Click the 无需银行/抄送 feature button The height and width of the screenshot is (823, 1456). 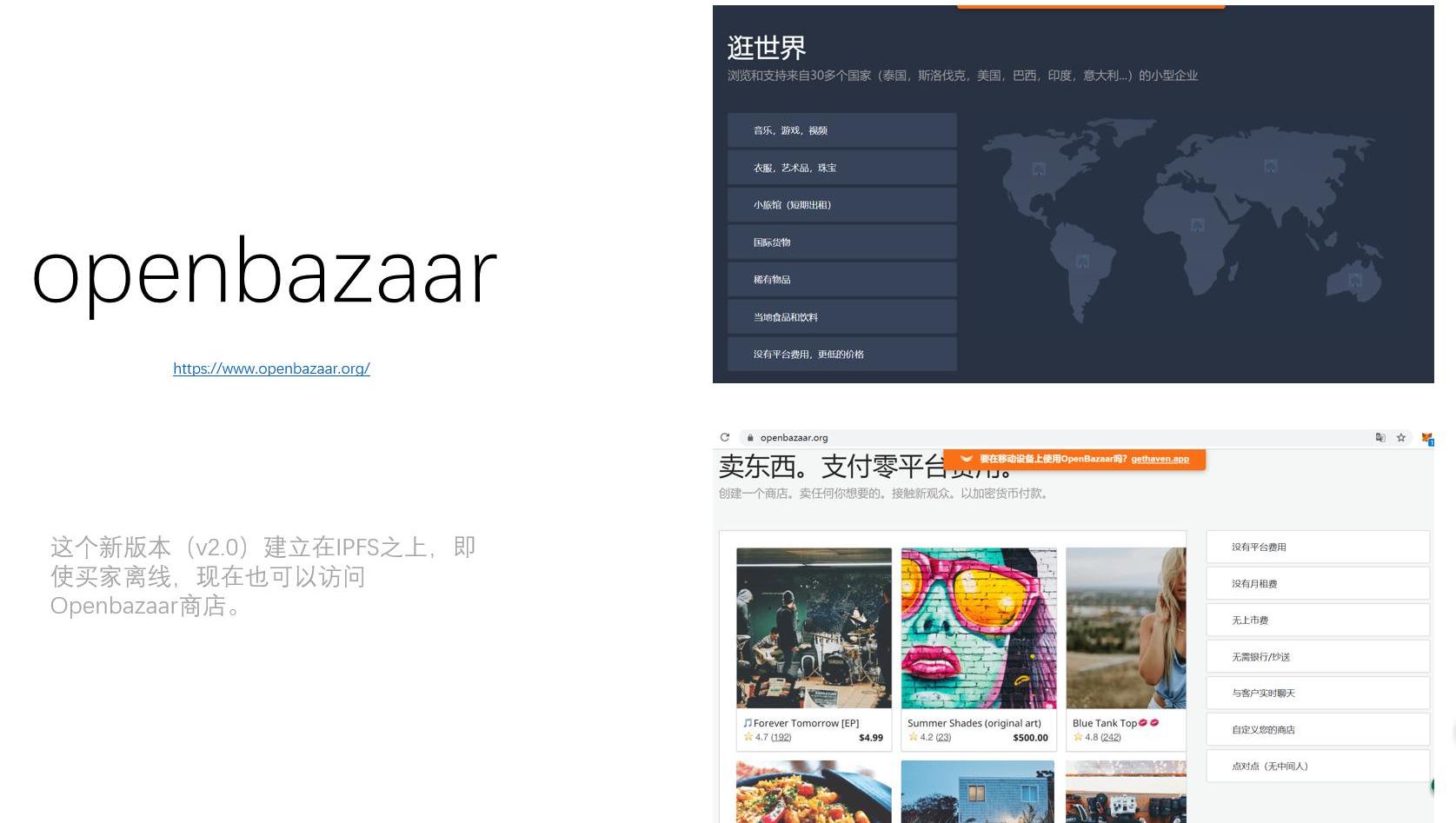1318,657
